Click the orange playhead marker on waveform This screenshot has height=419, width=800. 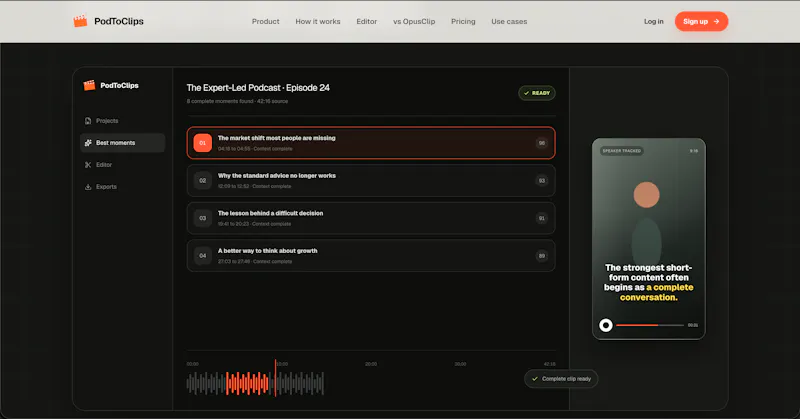tap(276, 378)
